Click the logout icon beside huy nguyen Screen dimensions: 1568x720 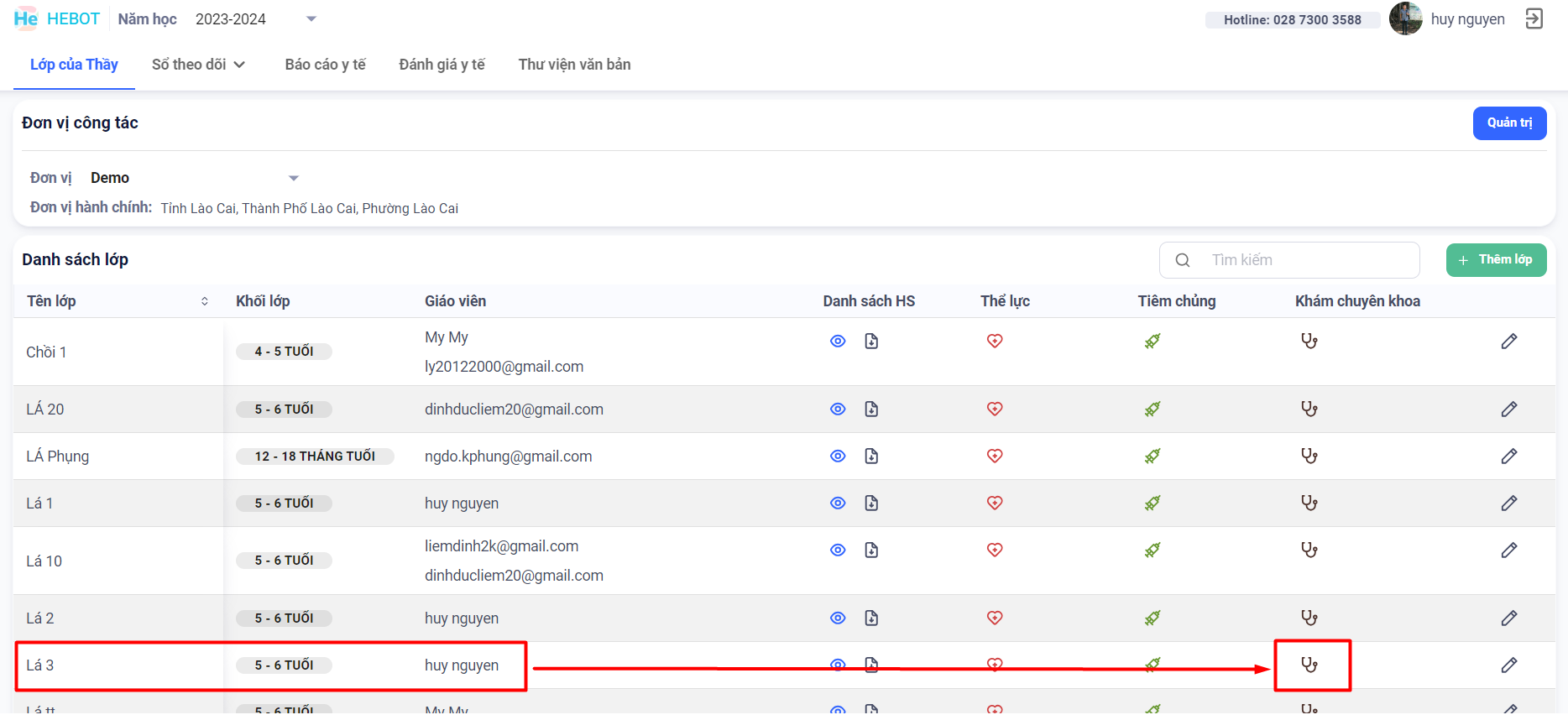click(x=1534, y=19)
